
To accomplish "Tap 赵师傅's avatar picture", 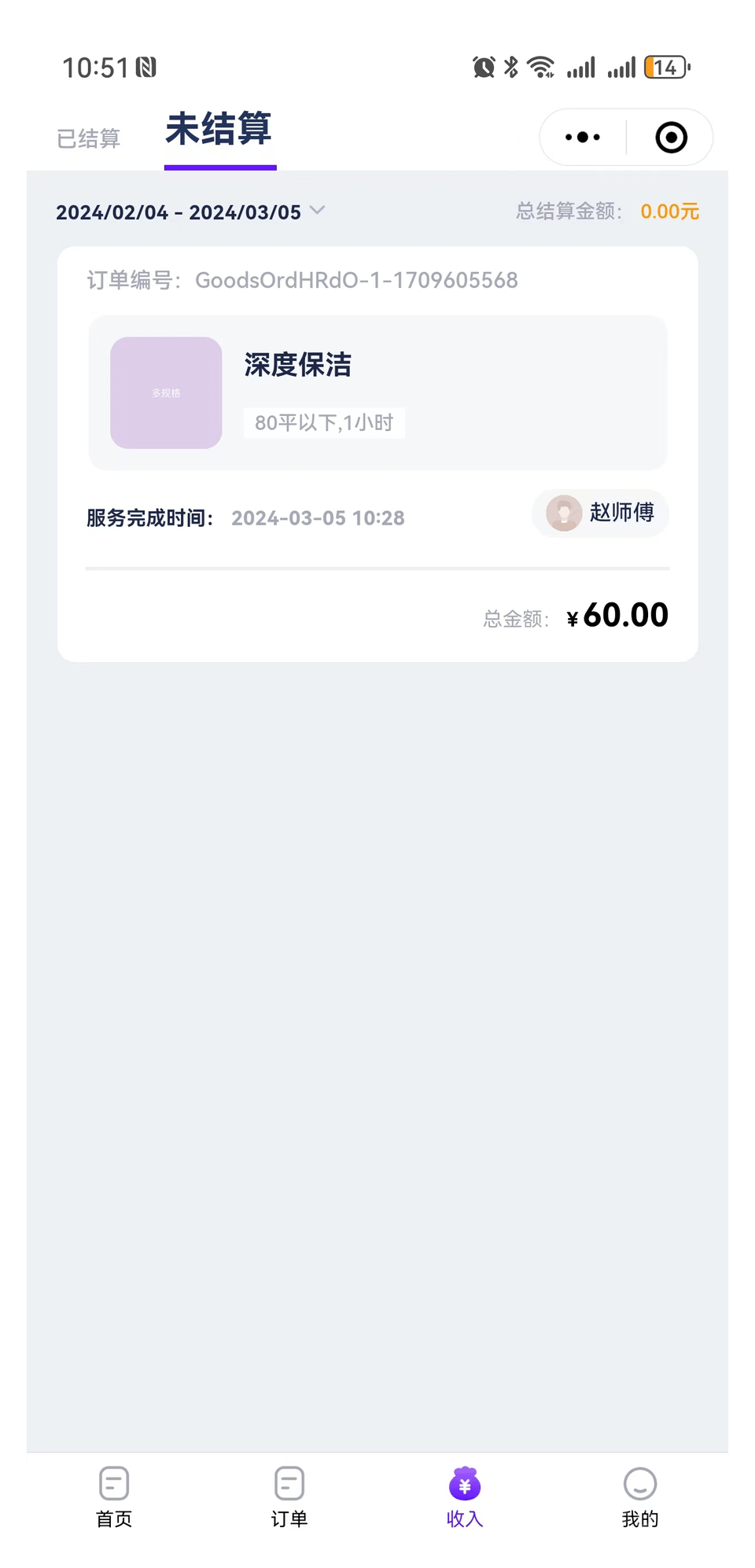I will pyautogui.click(x=564, y=513).
